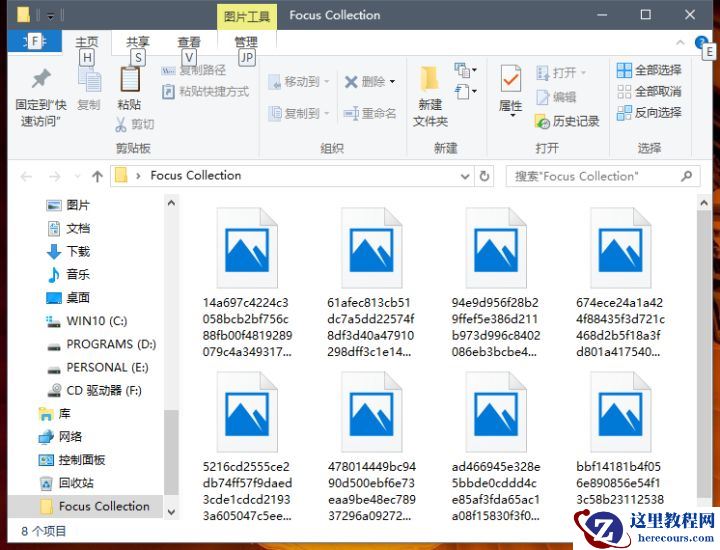The height and width of the screenshot is (550, 720).
Task: Open the CD drive (F:)
Action: click(94, 390)
